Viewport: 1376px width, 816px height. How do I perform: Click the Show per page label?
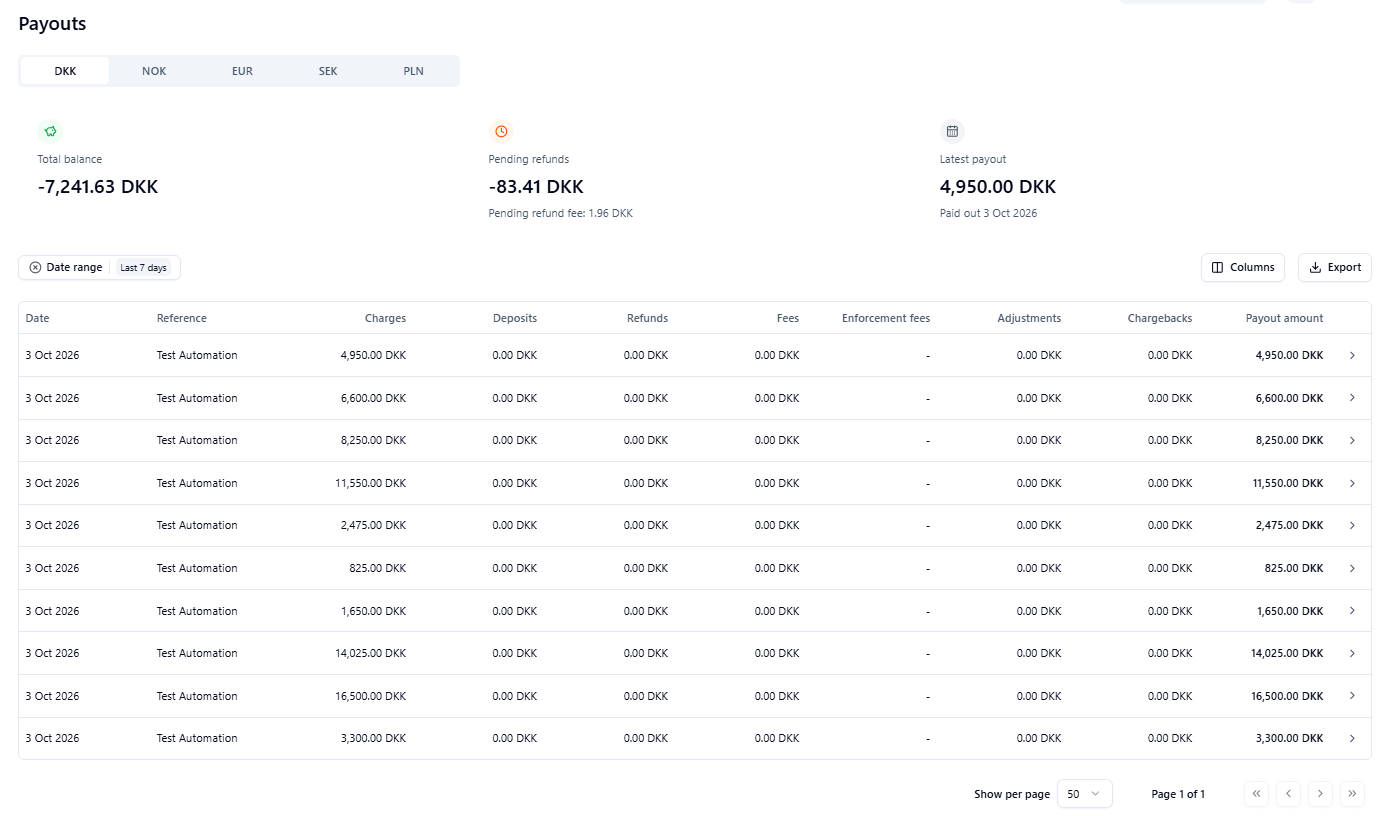[x=1012, y=794]
